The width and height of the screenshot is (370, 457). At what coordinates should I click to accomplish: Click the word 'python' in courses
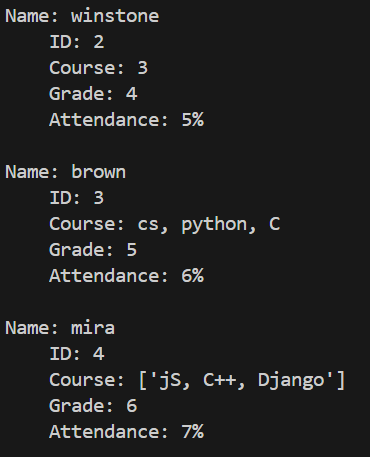click(x=214, y=225)
